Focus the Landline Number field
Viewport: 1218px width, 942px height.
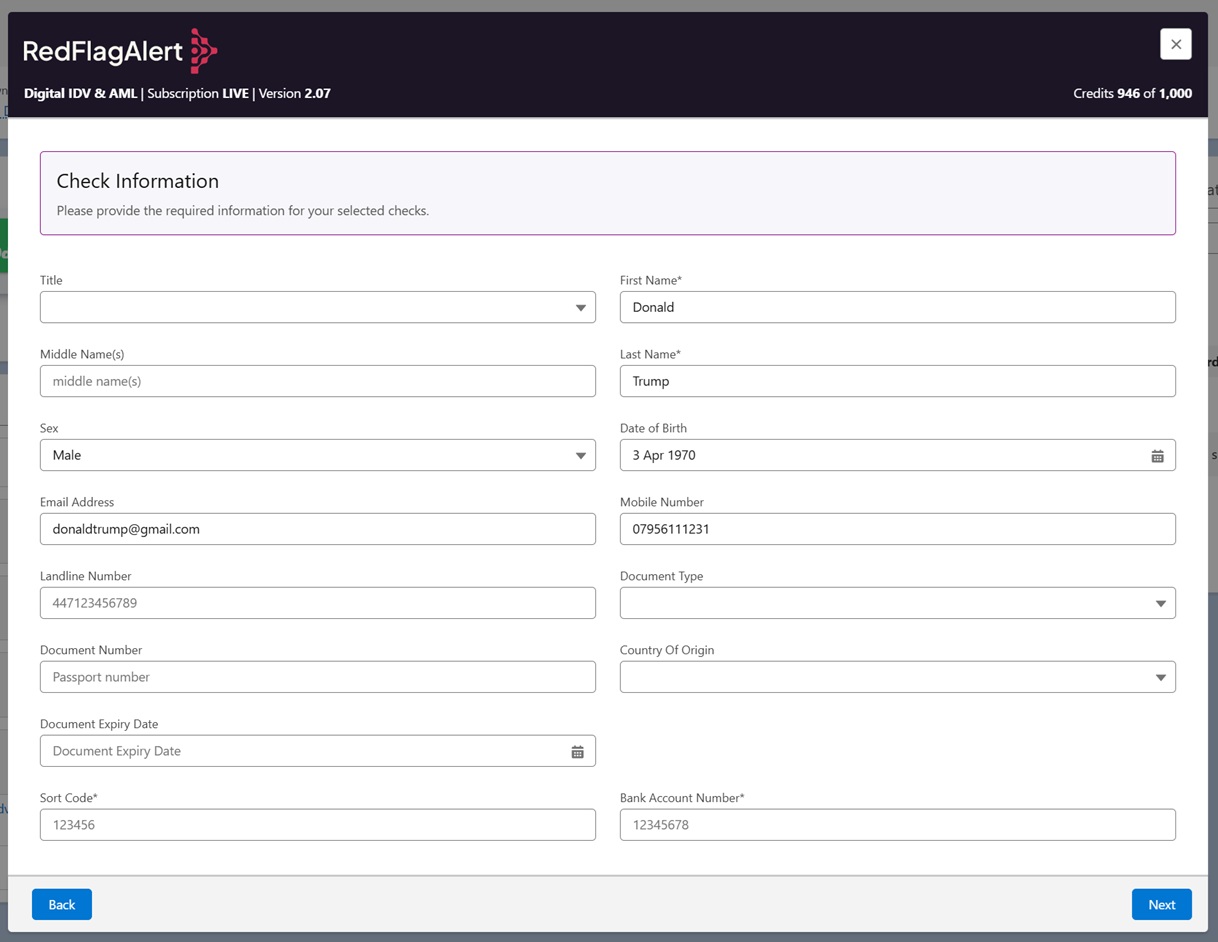pos(318,603)
